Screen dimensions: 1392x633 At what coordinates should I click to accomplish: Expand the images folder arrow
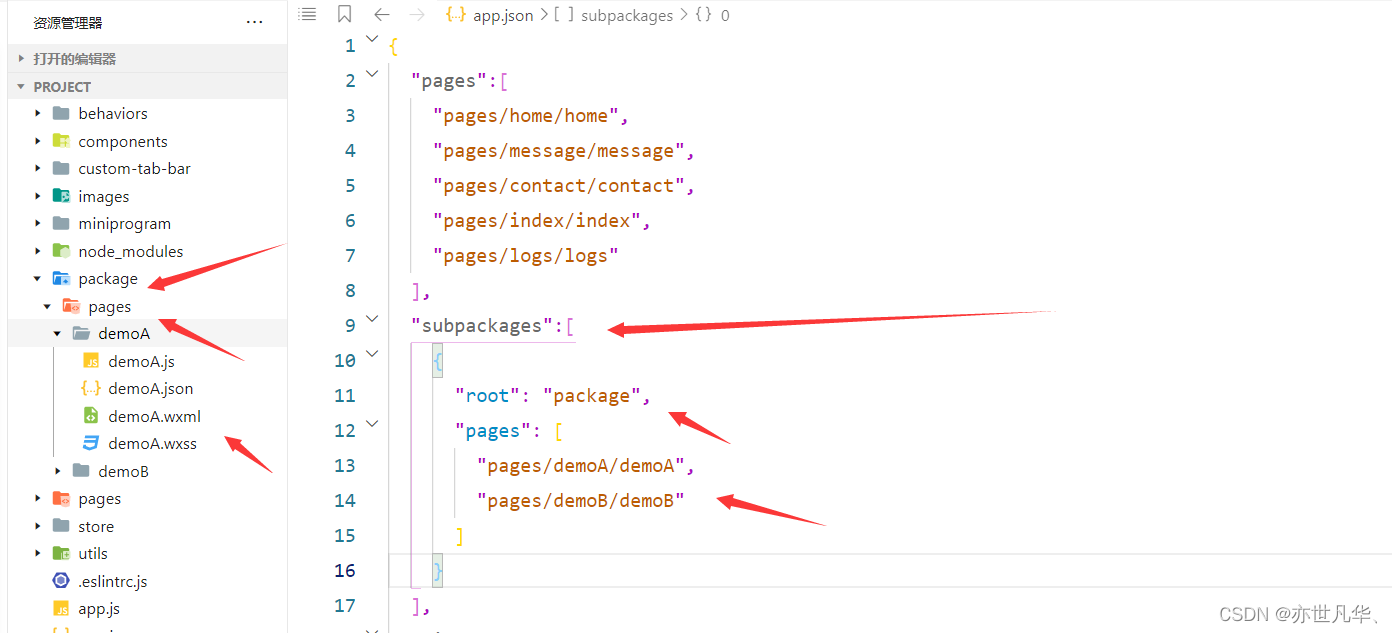(38, 196)
